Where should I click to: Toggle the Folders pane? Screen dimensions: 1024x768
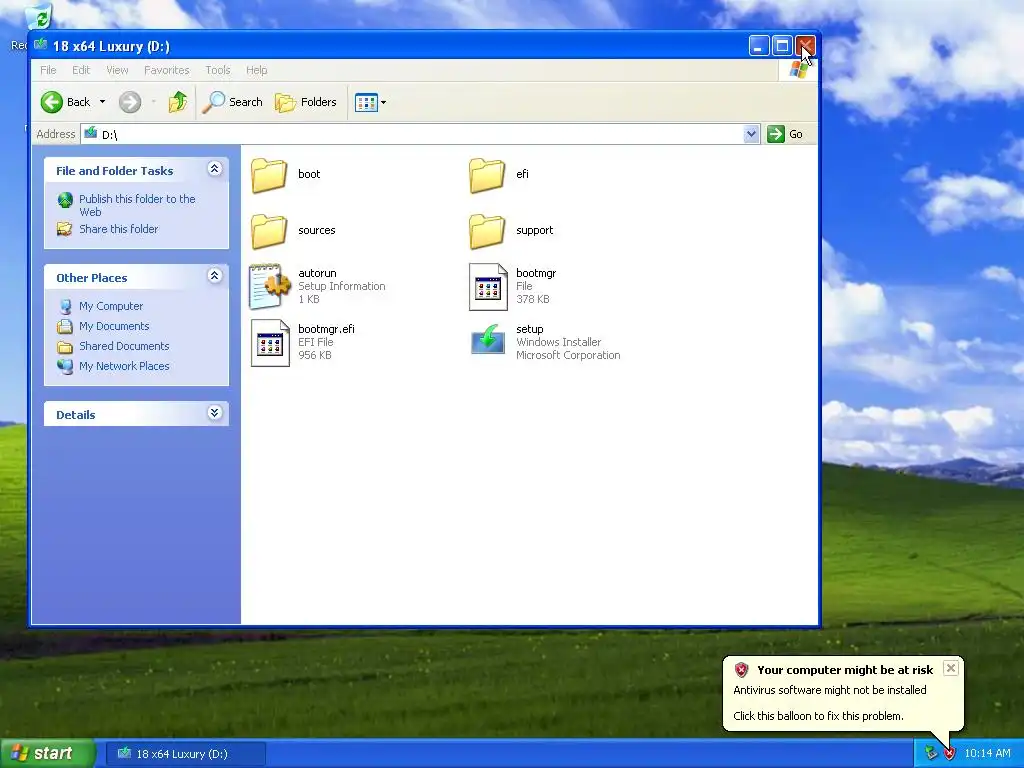pos(306,102)
